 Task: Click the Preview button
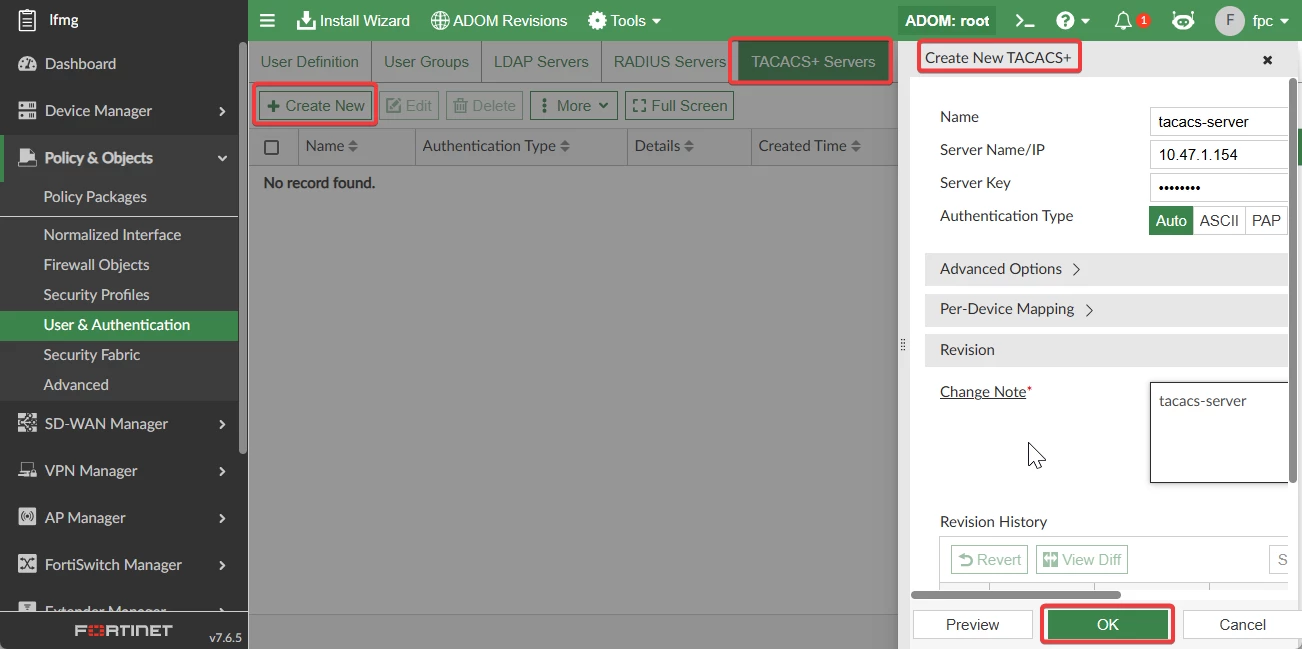(x=972, y=625)
